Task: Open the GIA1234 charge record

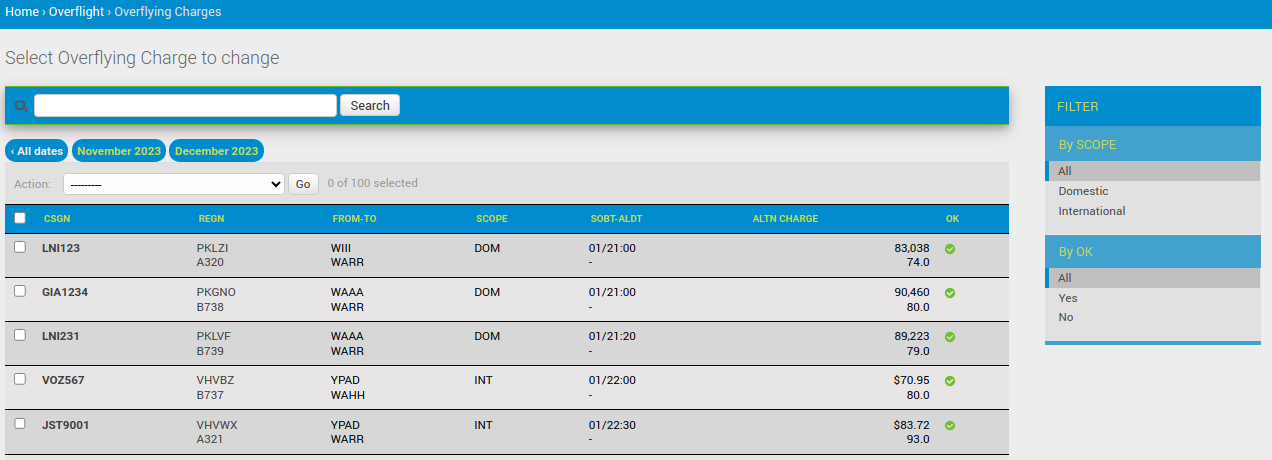Action: coord(66,292)
